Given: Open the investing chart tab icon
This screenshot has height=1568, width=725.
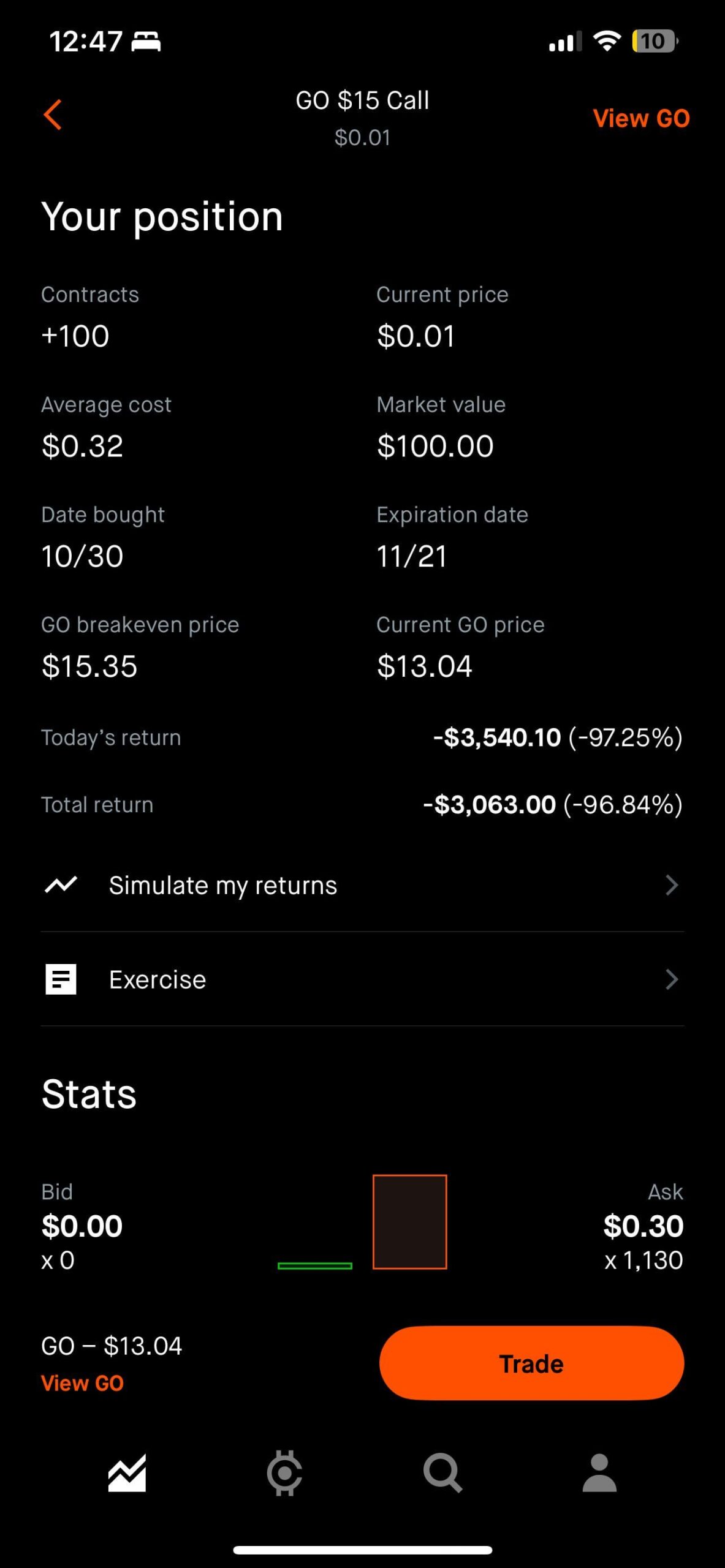Looking at the screenshot, I should tap(127, 1473).
